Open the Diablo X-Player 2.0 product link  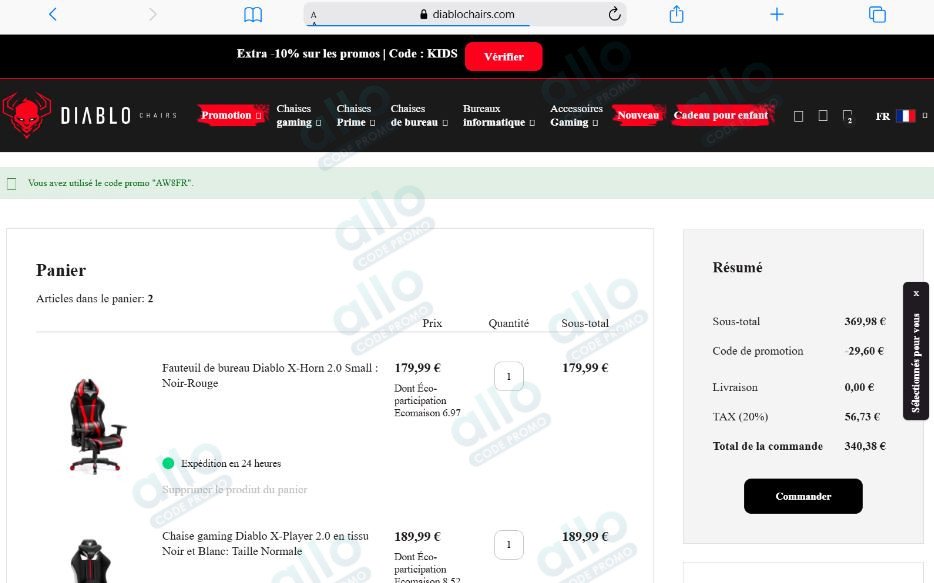point(265,543)
